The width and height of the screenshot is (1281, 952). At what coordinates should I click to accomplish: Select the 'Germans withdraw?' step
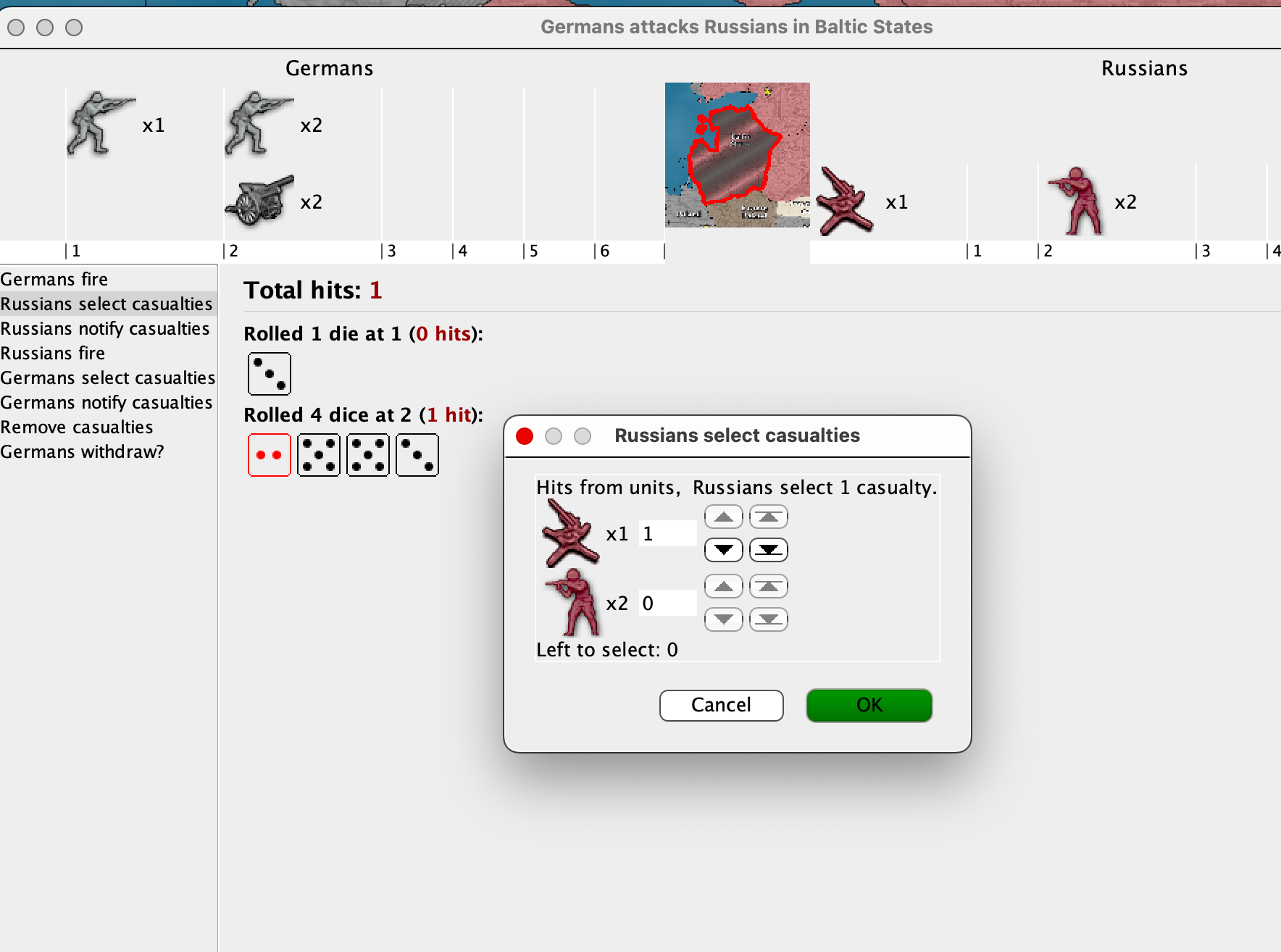82,452
